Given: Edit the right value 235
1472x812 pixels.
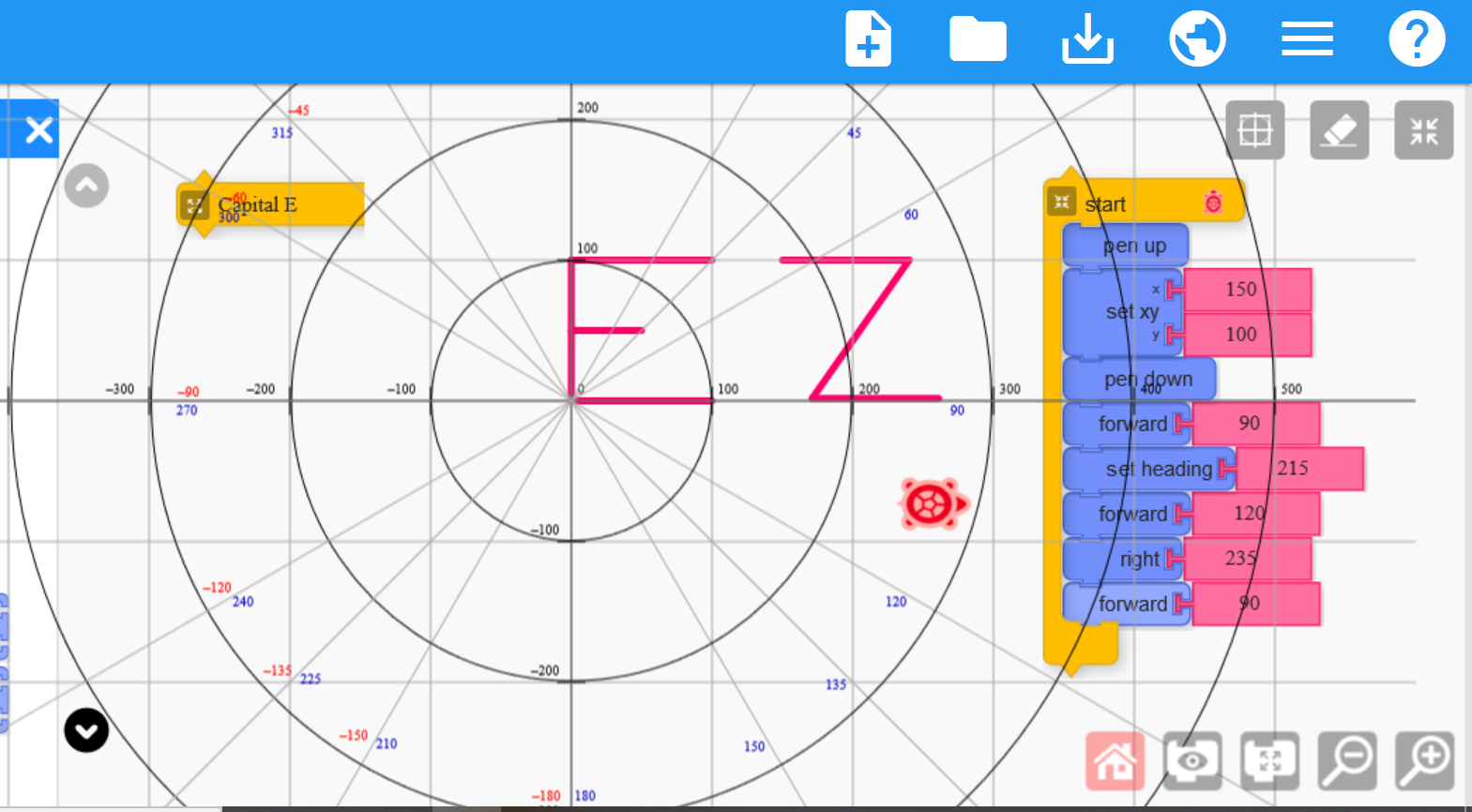Looking at the screenshot, I should tap(1247, 559).
